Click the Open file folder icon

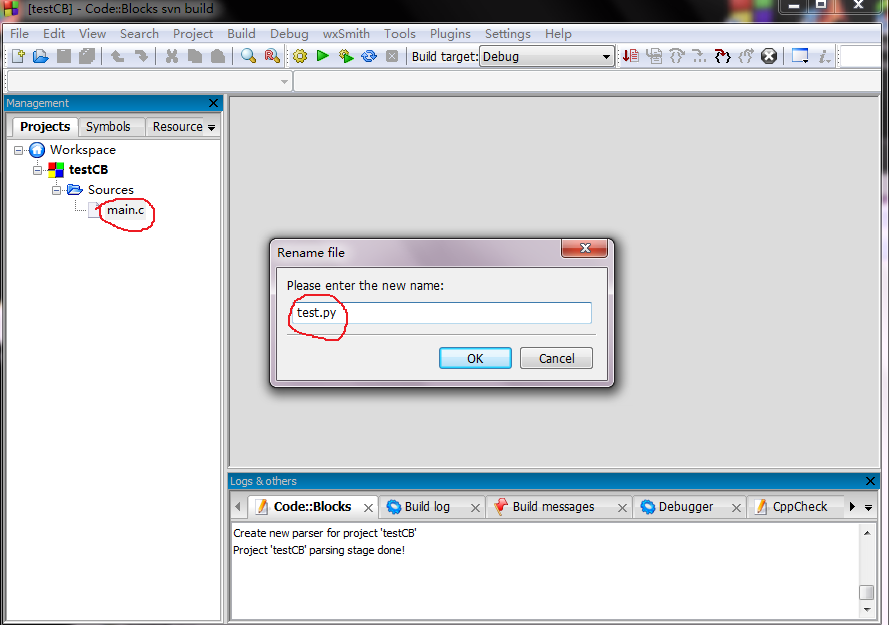[x=41, y=56]
